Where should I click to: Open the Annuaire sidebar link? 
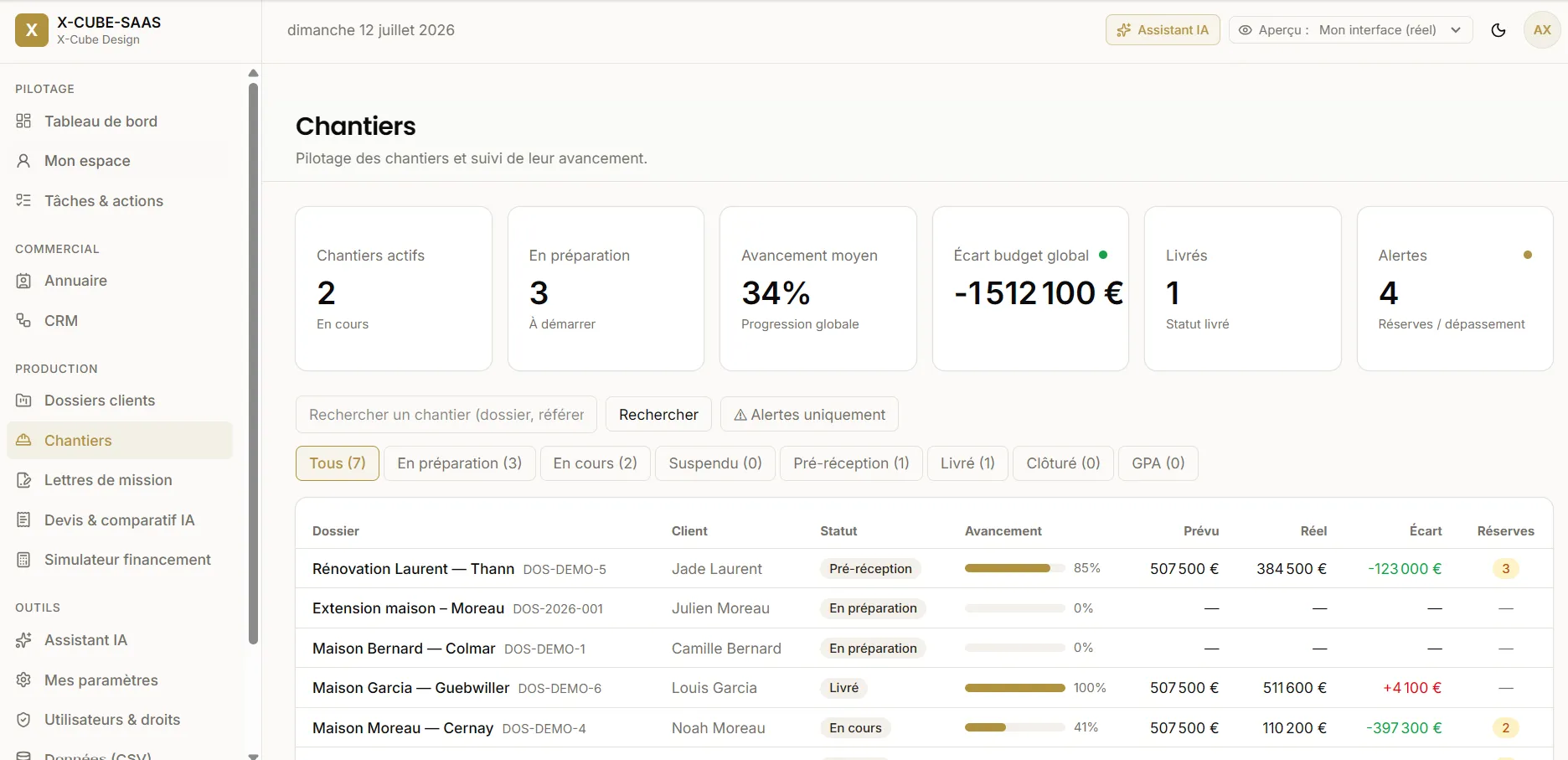pyautogui.click(x=120, y=281)
